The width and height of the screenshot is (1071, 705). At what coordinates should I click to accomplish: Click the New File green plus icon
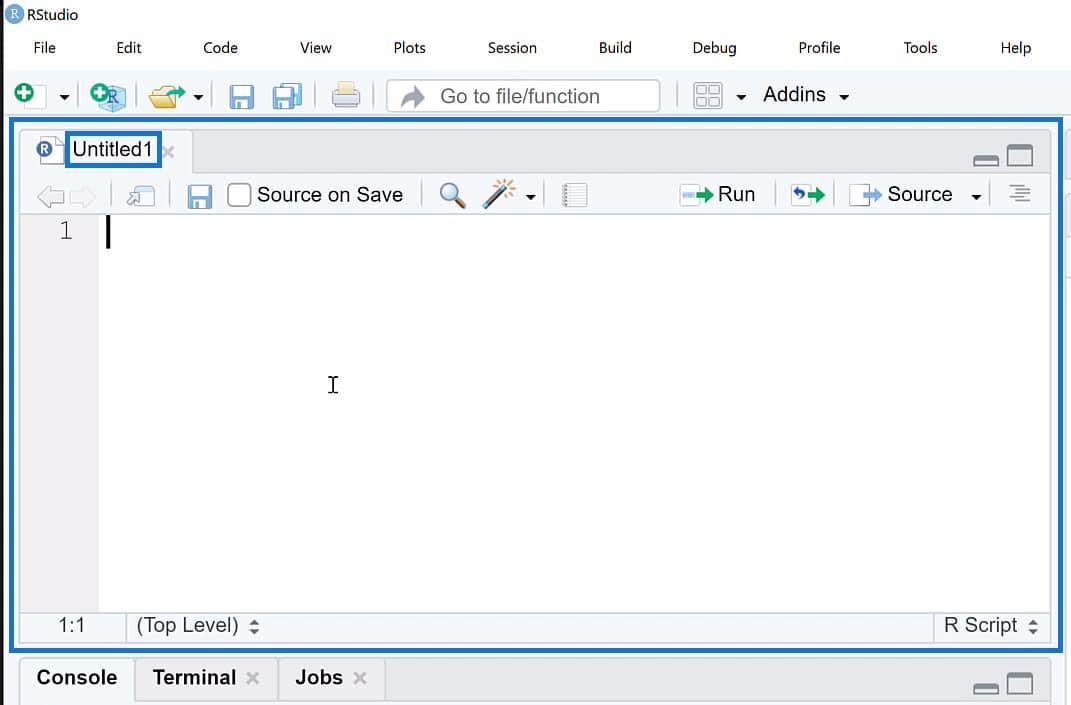coord(29,96)
